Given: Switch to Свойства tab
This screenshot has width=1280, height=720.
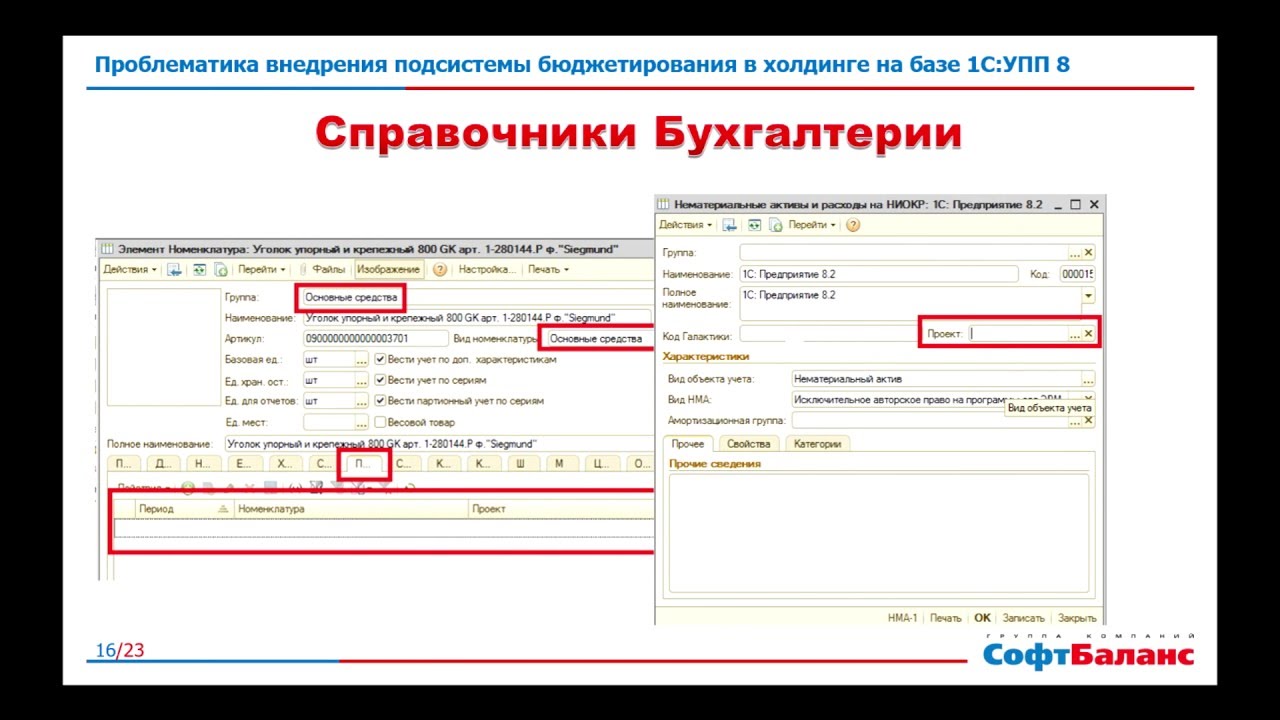Looking at the screenshot, I should [748, 444].
